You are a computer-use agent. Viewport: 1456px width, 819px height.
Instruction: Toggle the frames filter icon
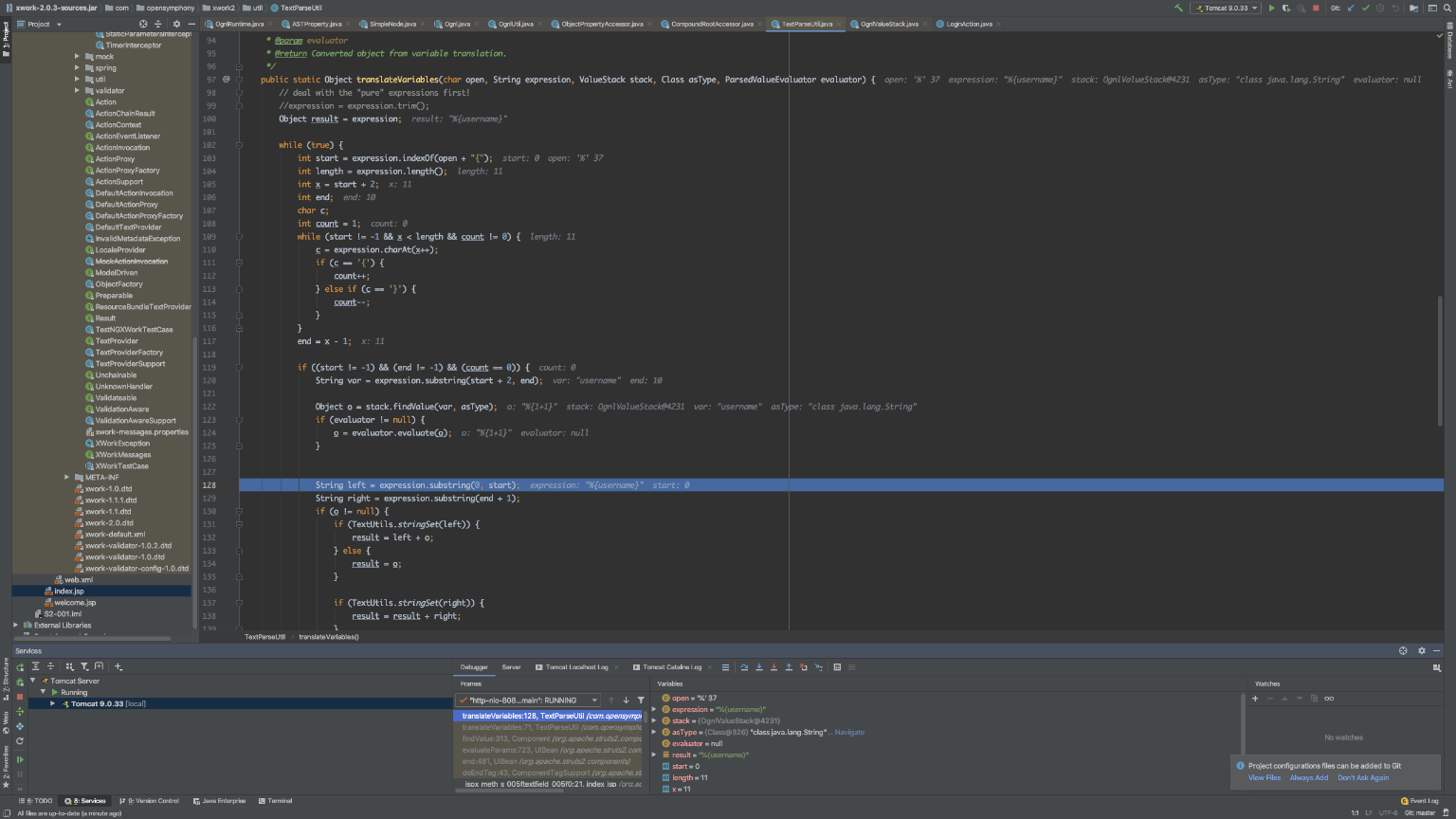[x=641, y=701]
